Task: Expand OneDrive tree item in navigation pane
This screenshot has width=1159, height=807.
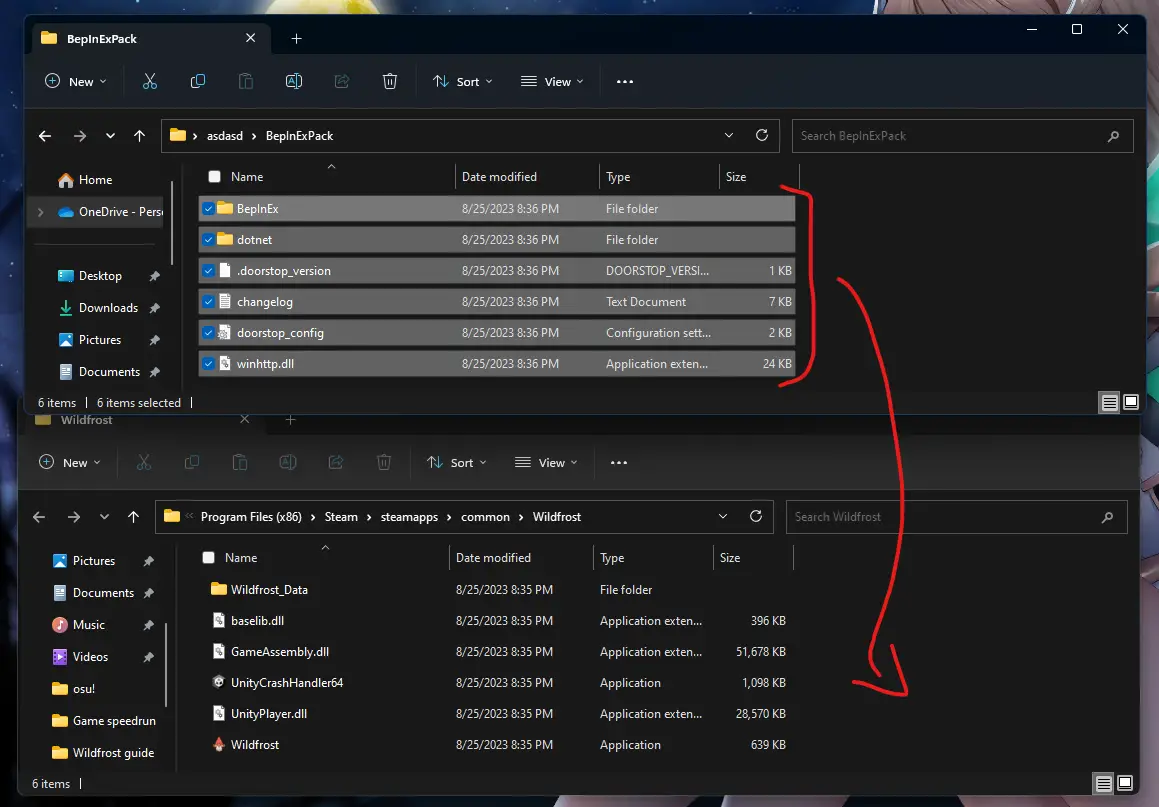Action: point(41,212)
